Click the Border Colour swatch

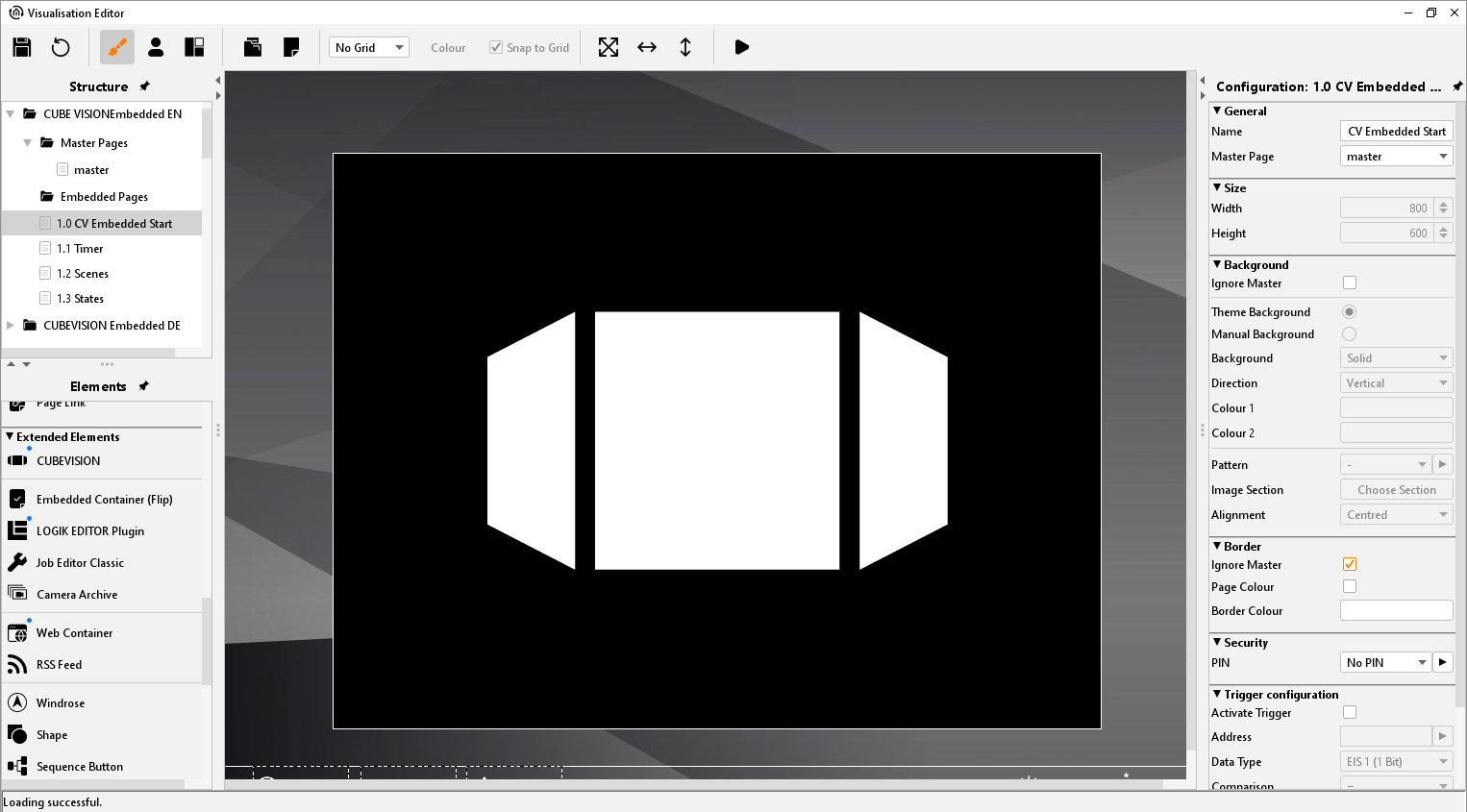point(1396,611)
